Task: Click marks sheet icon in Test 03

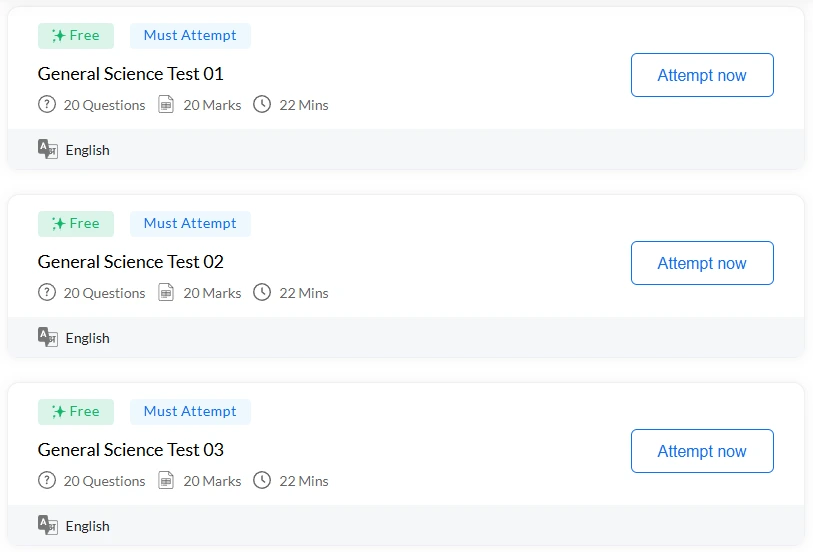Action: [166, 481]
